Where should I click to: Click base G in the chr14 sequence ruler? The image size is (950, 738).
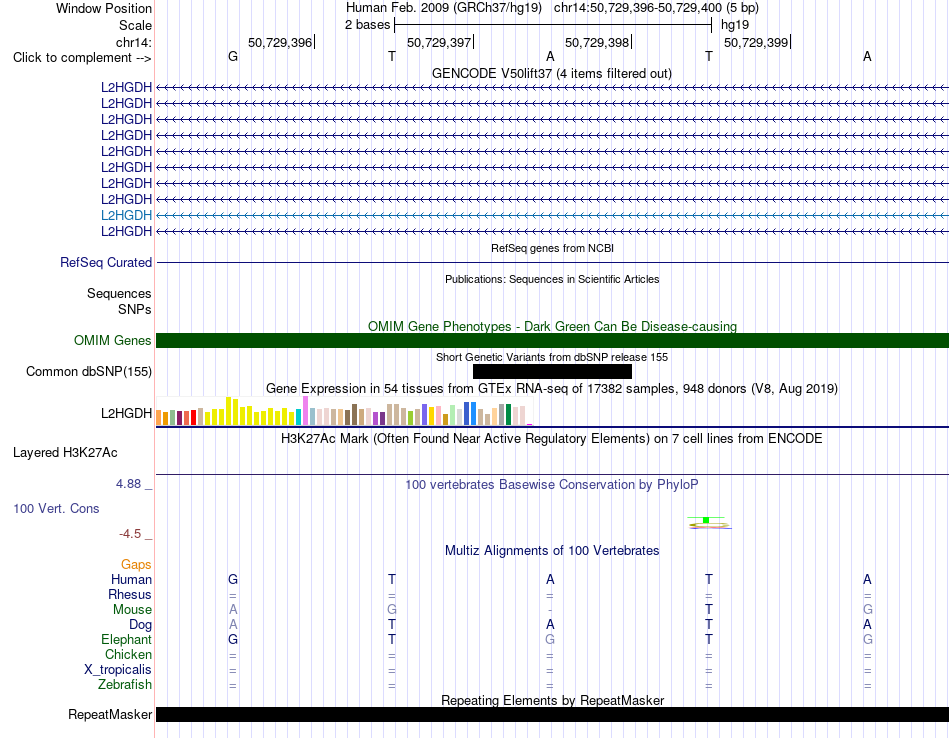tap(233, 56)
